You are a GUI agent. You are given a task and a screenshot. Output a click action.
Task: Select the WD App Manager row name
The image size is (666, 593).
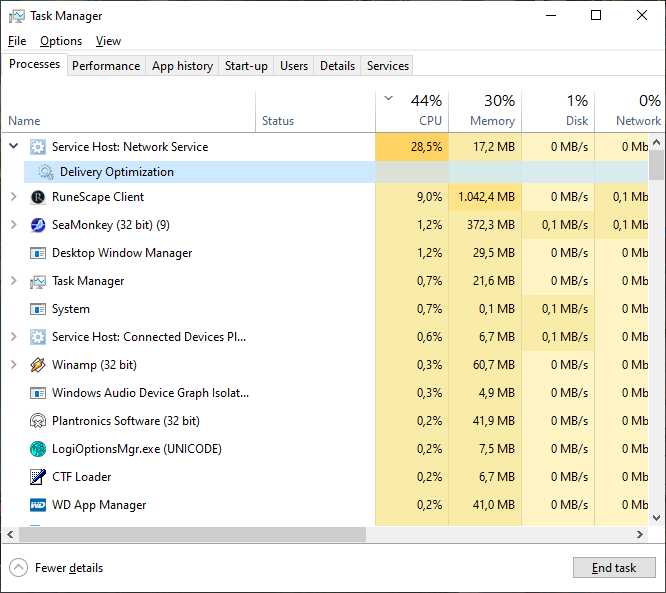click(x=99, y=505)
